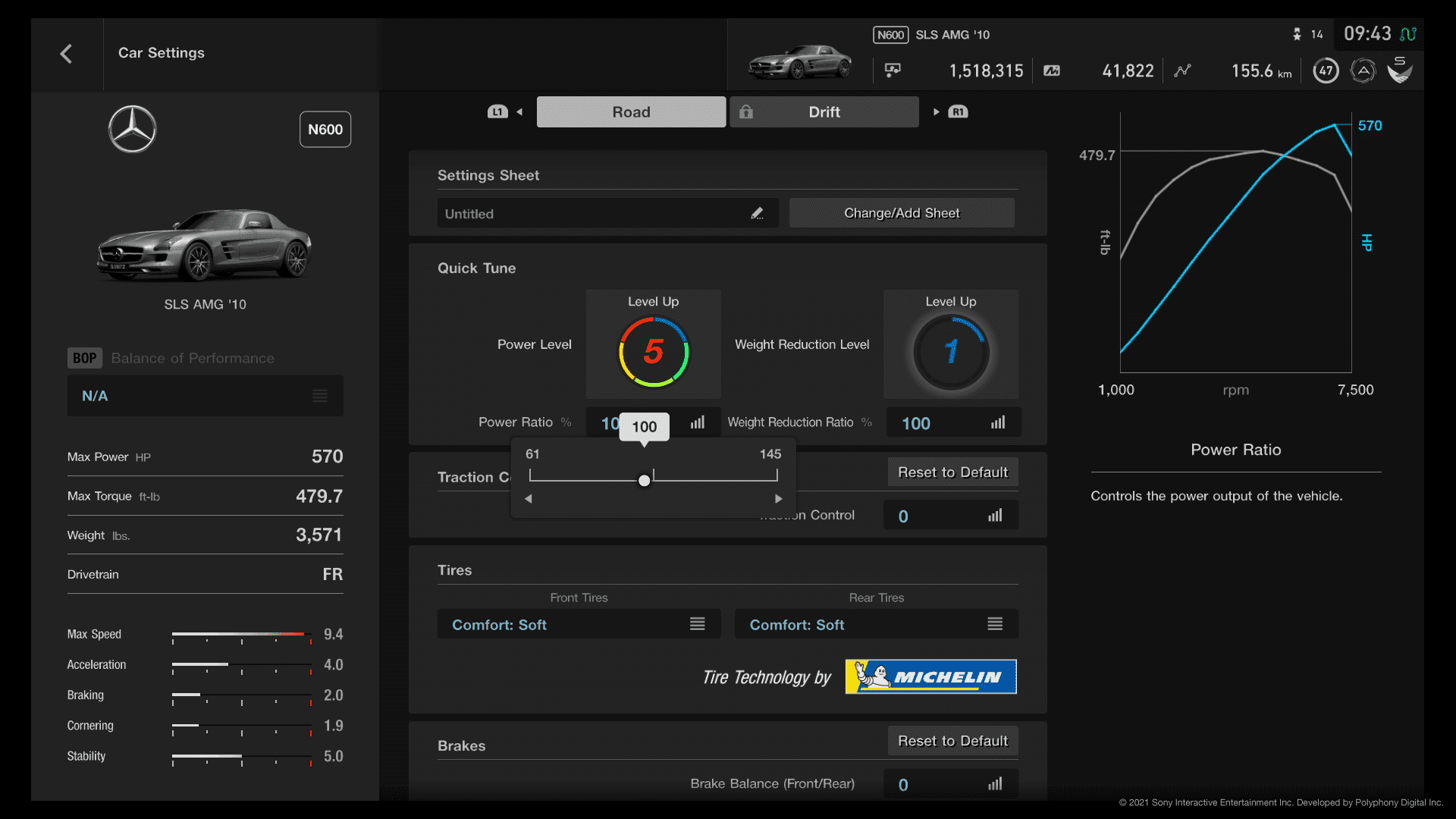Click the trophy count icon near 14

(x=1297, y=34)
